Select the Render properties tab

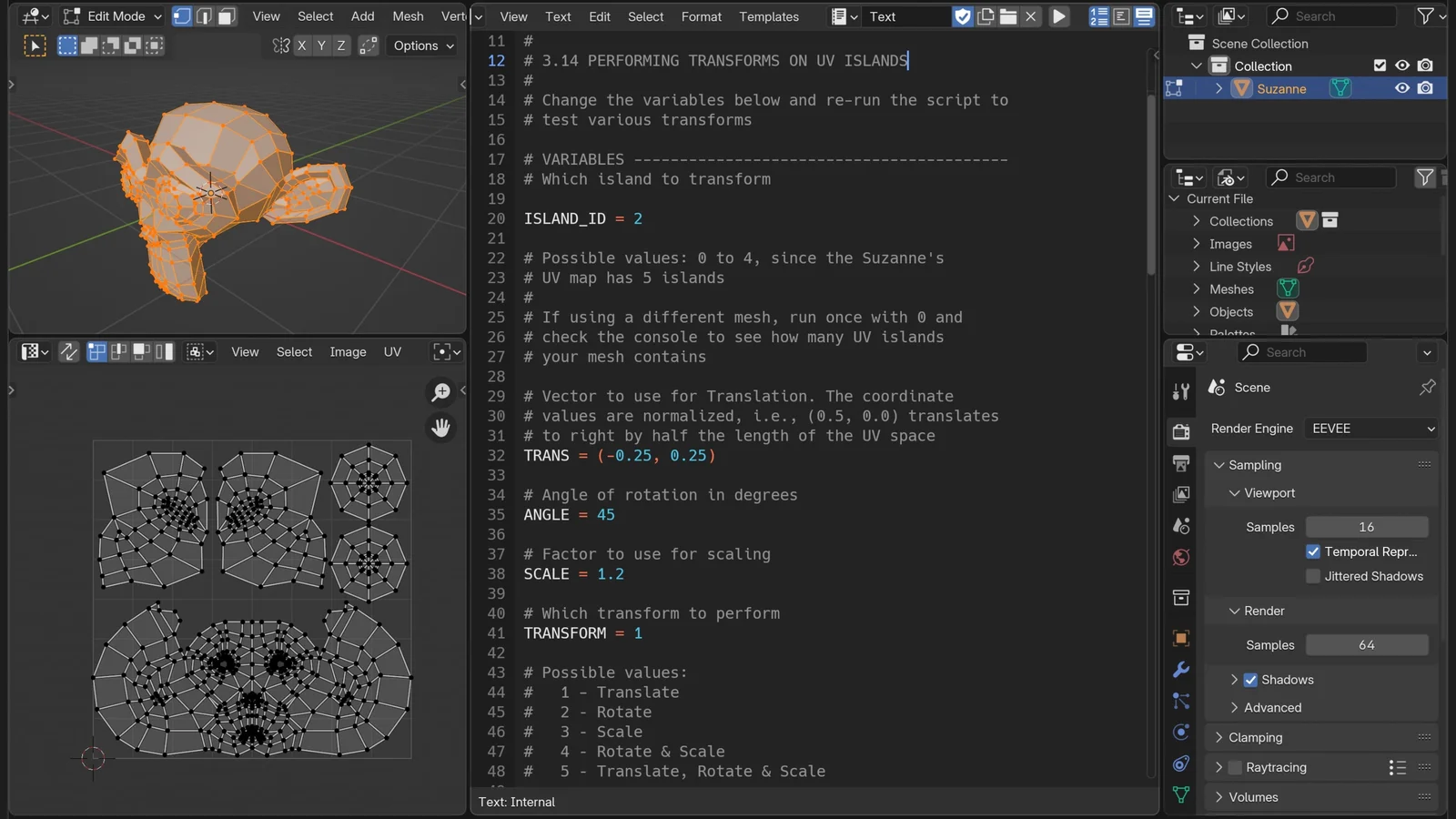[1180, 431]
